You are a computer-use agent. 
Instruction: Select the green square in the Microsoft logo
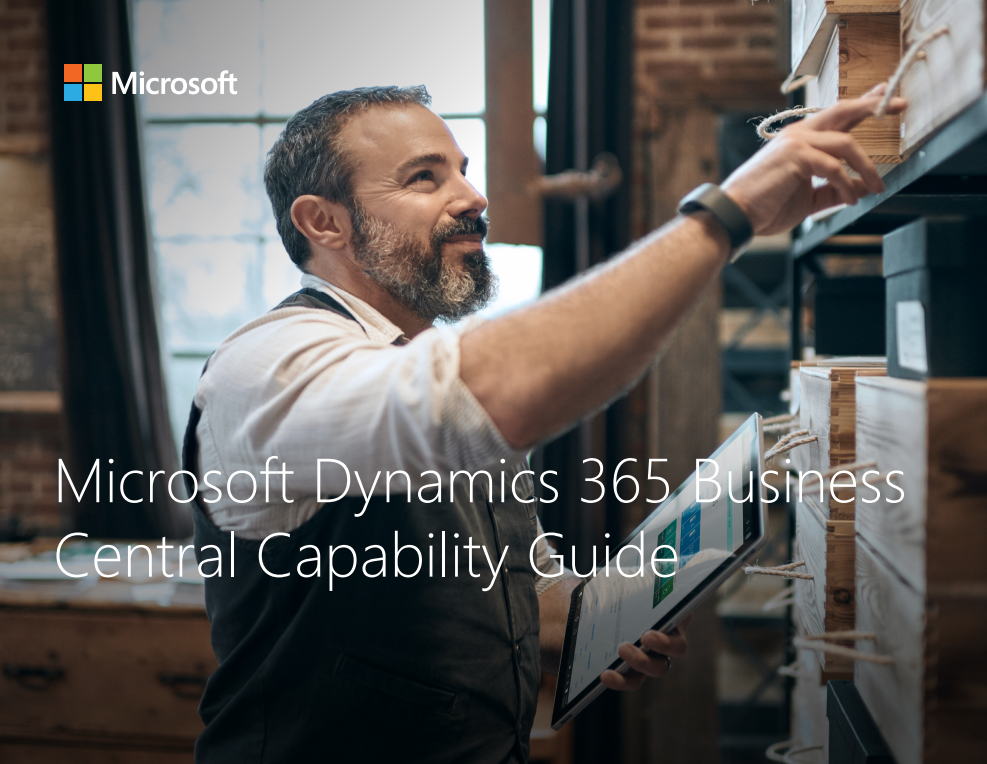[x=92, y=72]
